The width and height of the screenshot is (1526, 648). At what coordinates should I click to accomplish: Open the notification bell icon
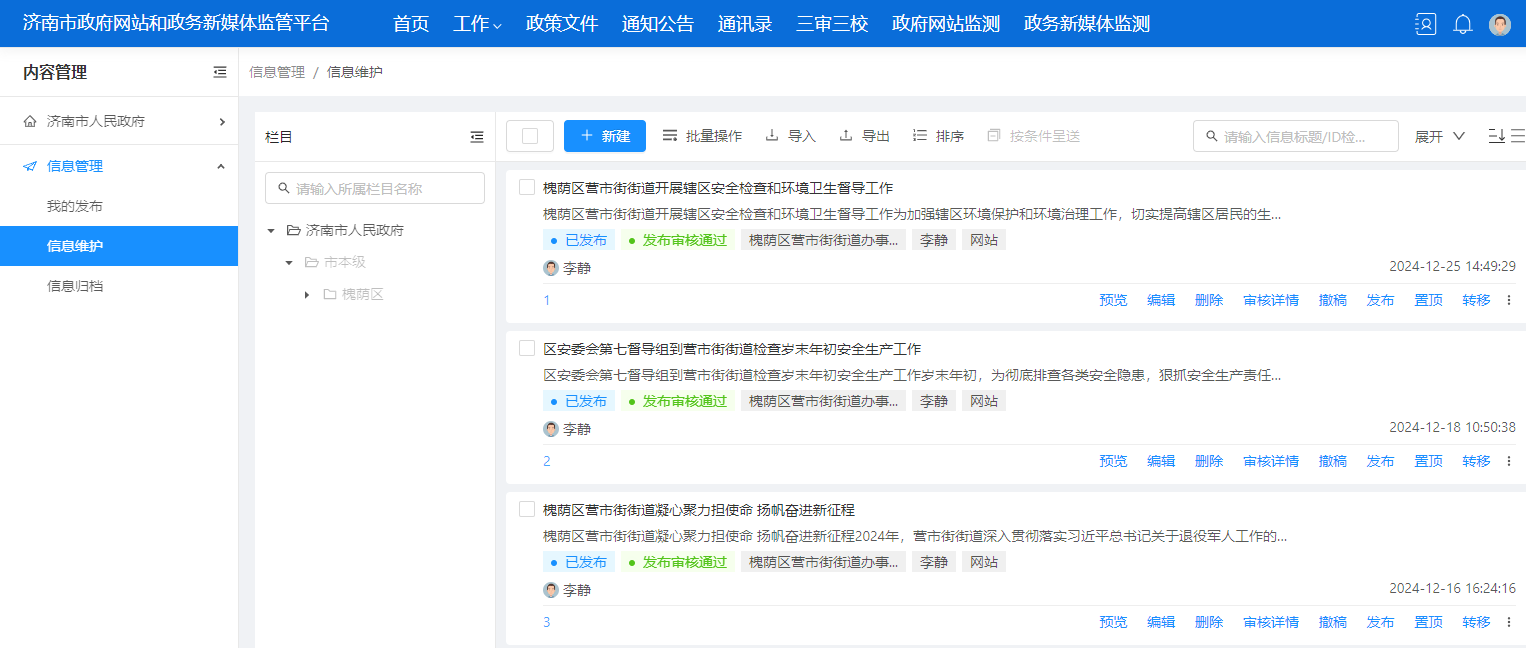pos(1463,25)
